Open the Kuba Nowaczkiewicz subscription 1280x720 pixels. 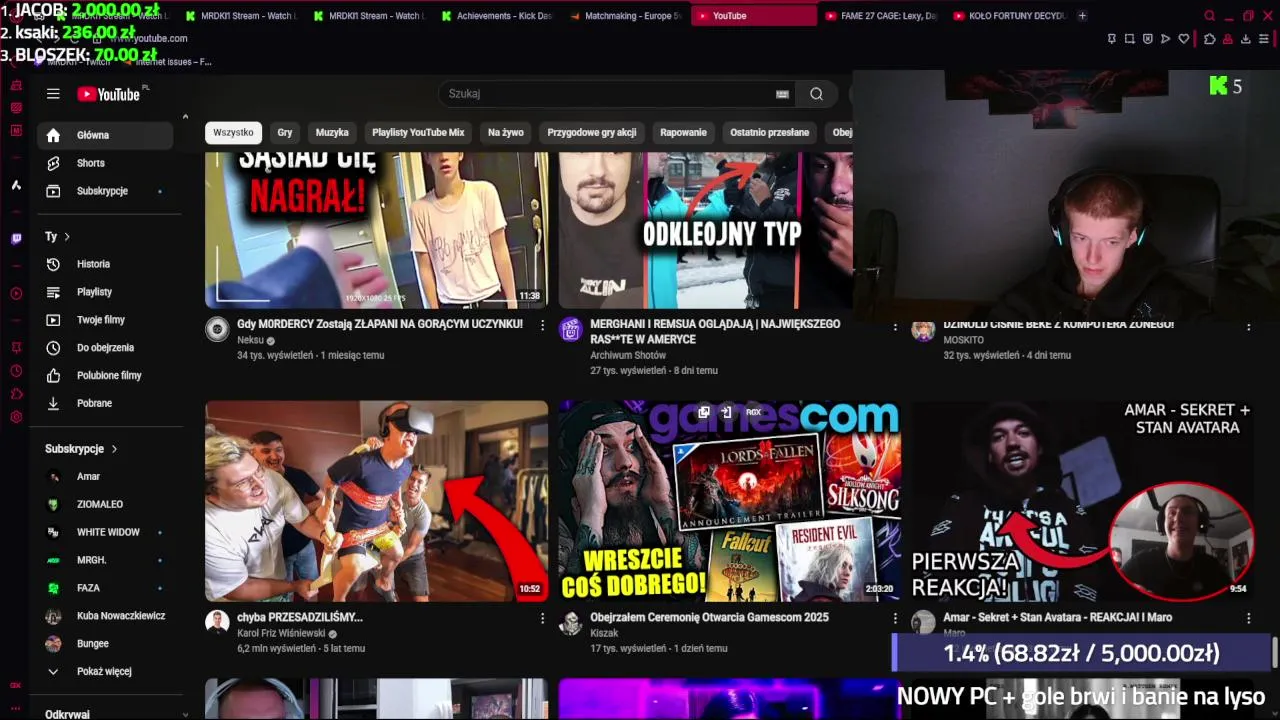point(105,616)
